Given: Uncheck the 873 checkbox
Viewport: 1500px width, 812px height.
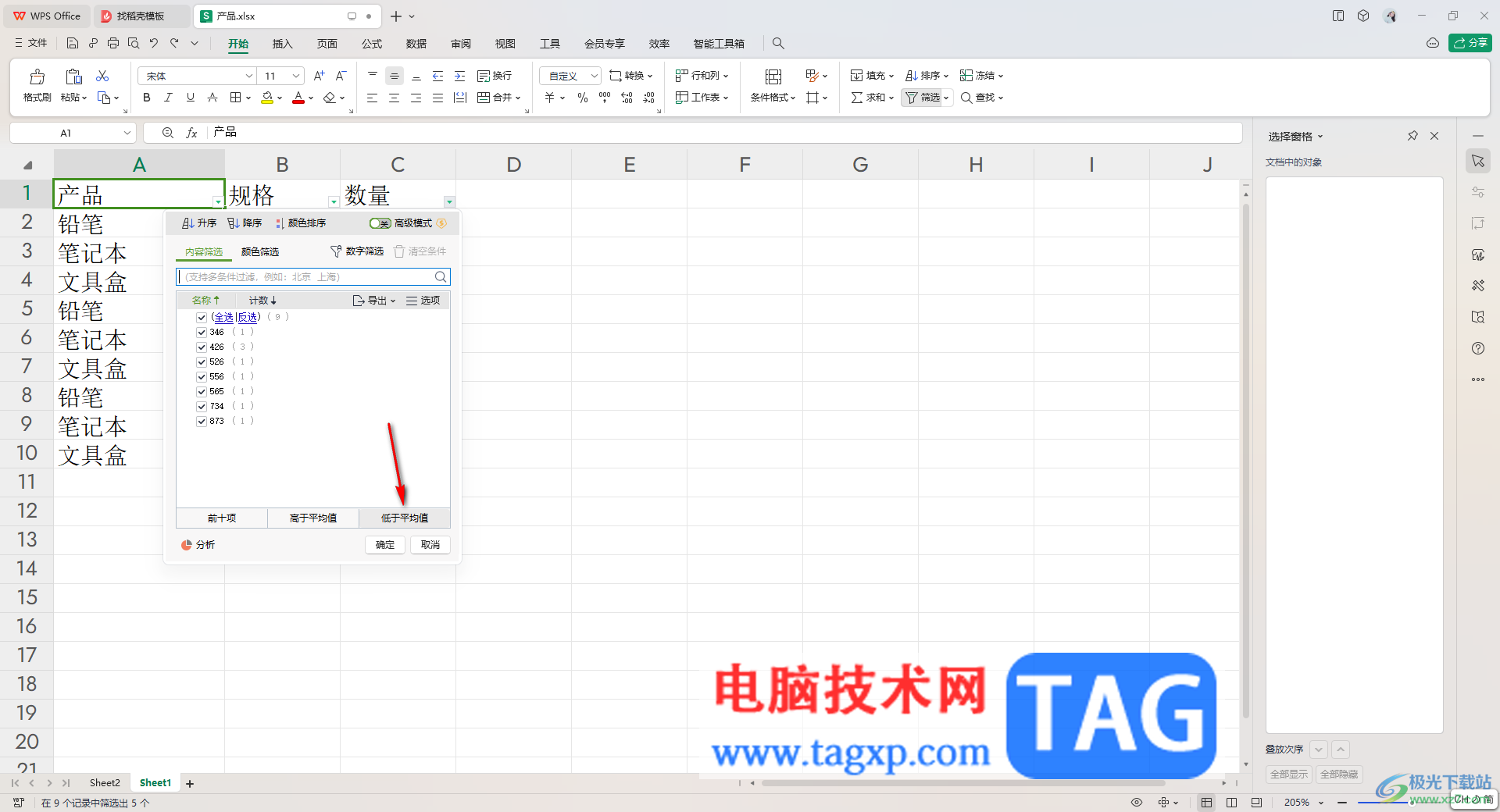Looking at the screenshot, I should (x=202, y=421).
